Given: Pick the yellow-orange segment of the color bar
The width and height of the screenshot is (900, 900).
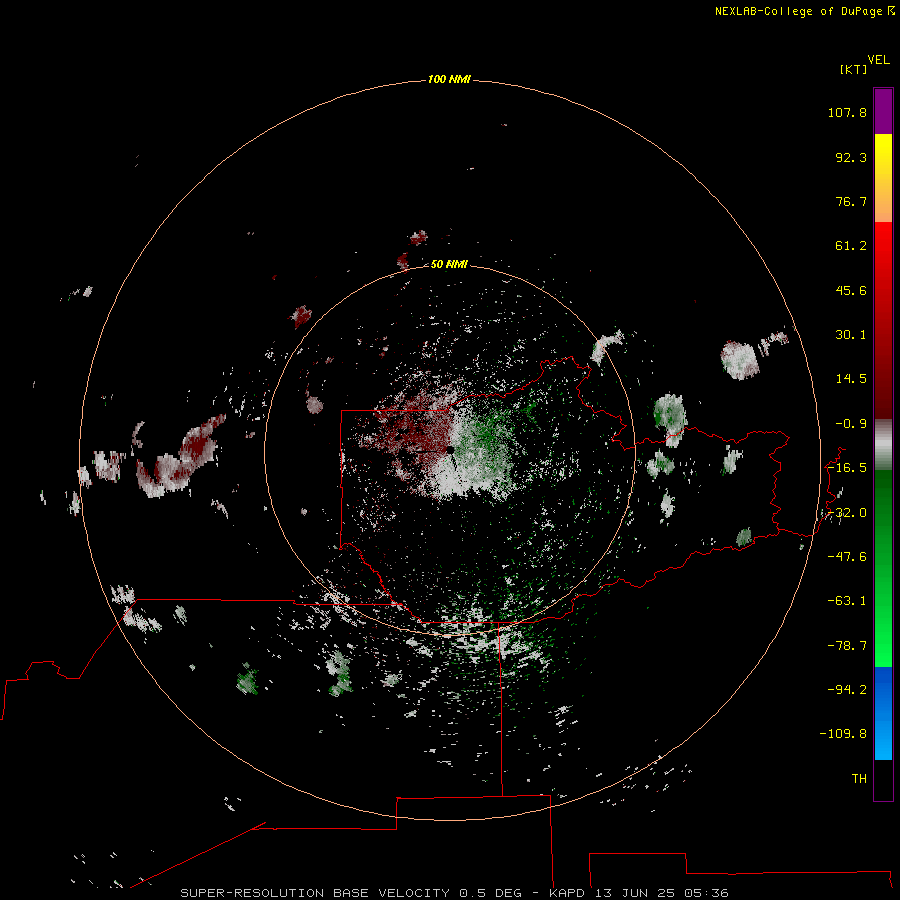Looking at the screenshot, I should tap(883, 178).
